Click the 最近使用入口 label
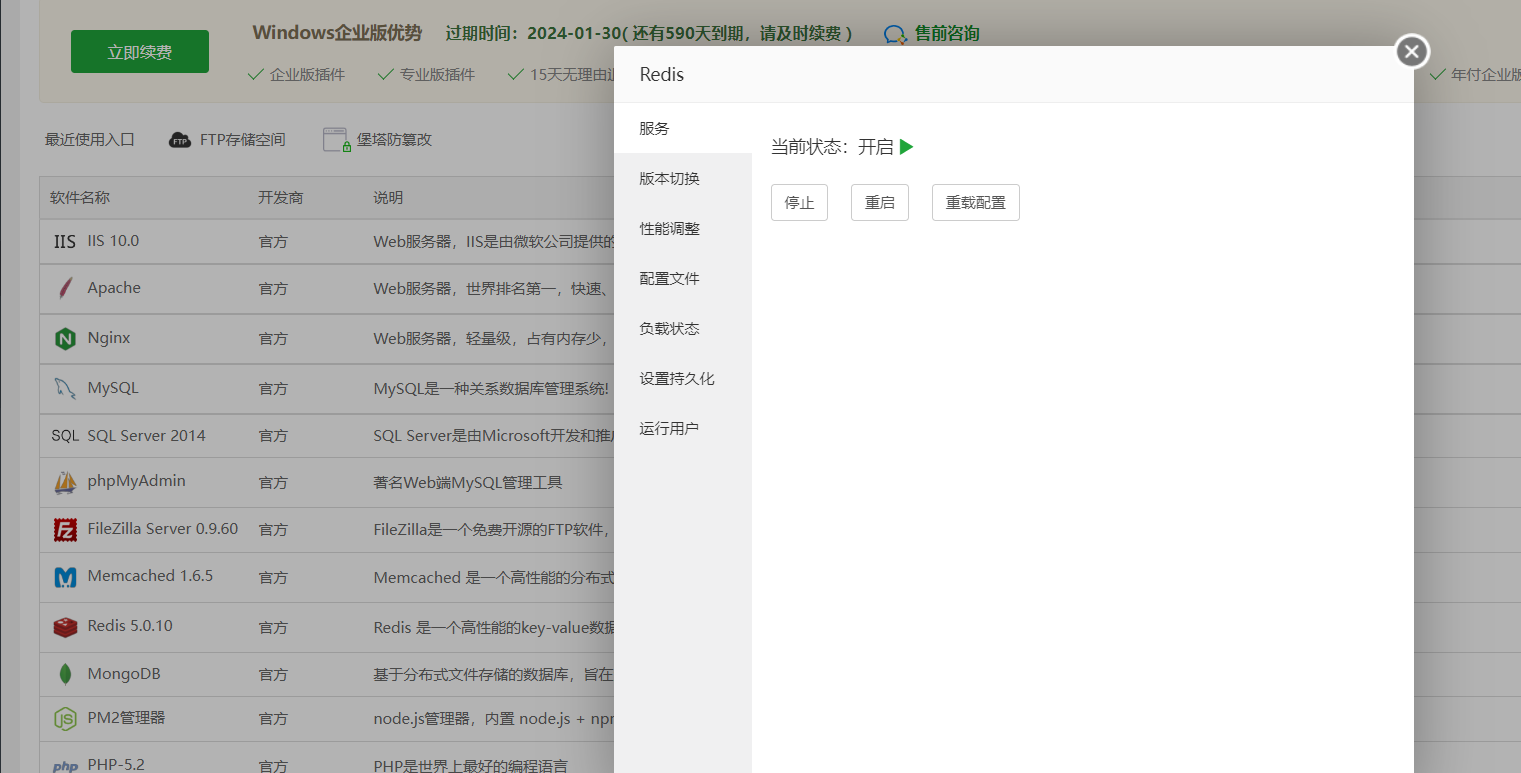Image resolution: width=1521 pixels, height=773 pixels. tap(90, 140)
